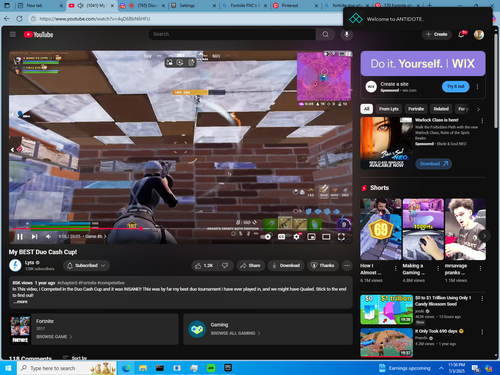Viewport: 500px width, 375px height.
Task: Enter full screen mode
Action: pyautogui.click(x=341, y=237)
